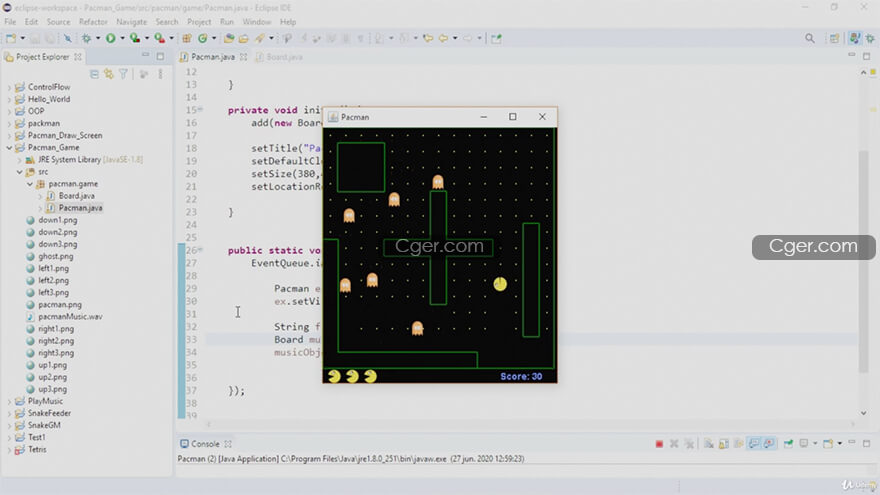
Task: Toggle Show Console When Standard Out Changes
Action: [x=754, y=444]
